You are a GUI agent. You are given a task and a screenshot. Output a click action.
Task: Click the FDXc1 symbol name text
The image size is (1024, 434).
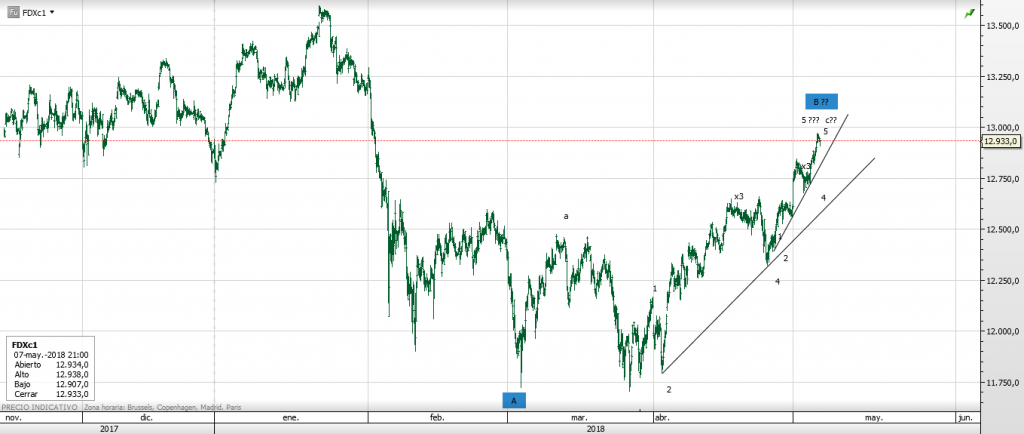click(33, 13)
